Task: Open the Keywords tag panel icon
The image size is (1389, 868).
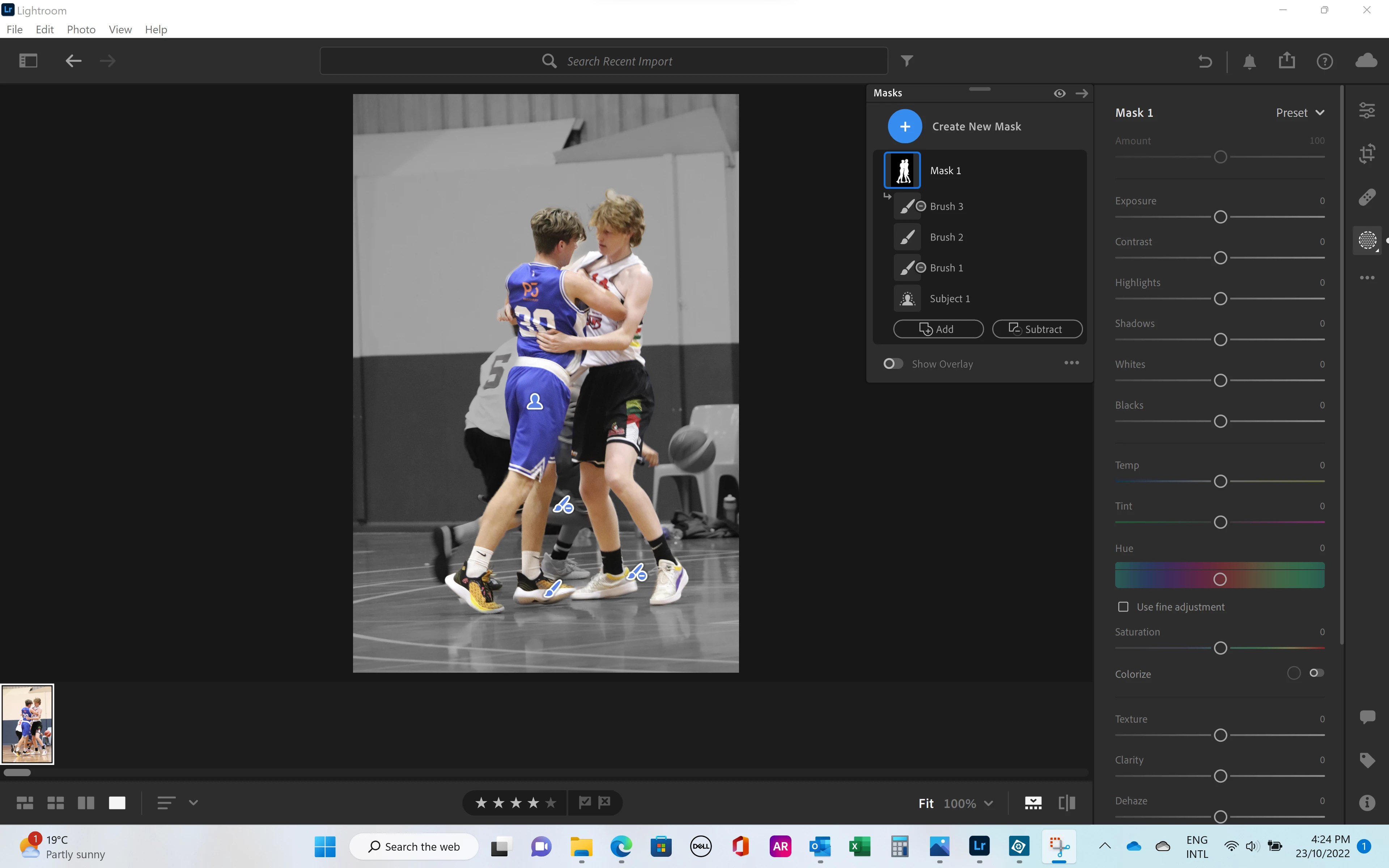Action: (1367, 760)
